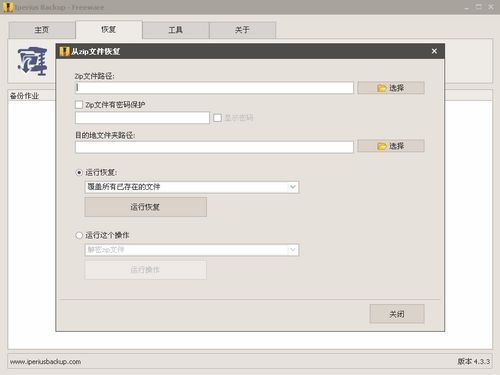Click the zip password input field
Viewport: 500px width, 375px height.
pyautogui.click(x=142, y=118)
